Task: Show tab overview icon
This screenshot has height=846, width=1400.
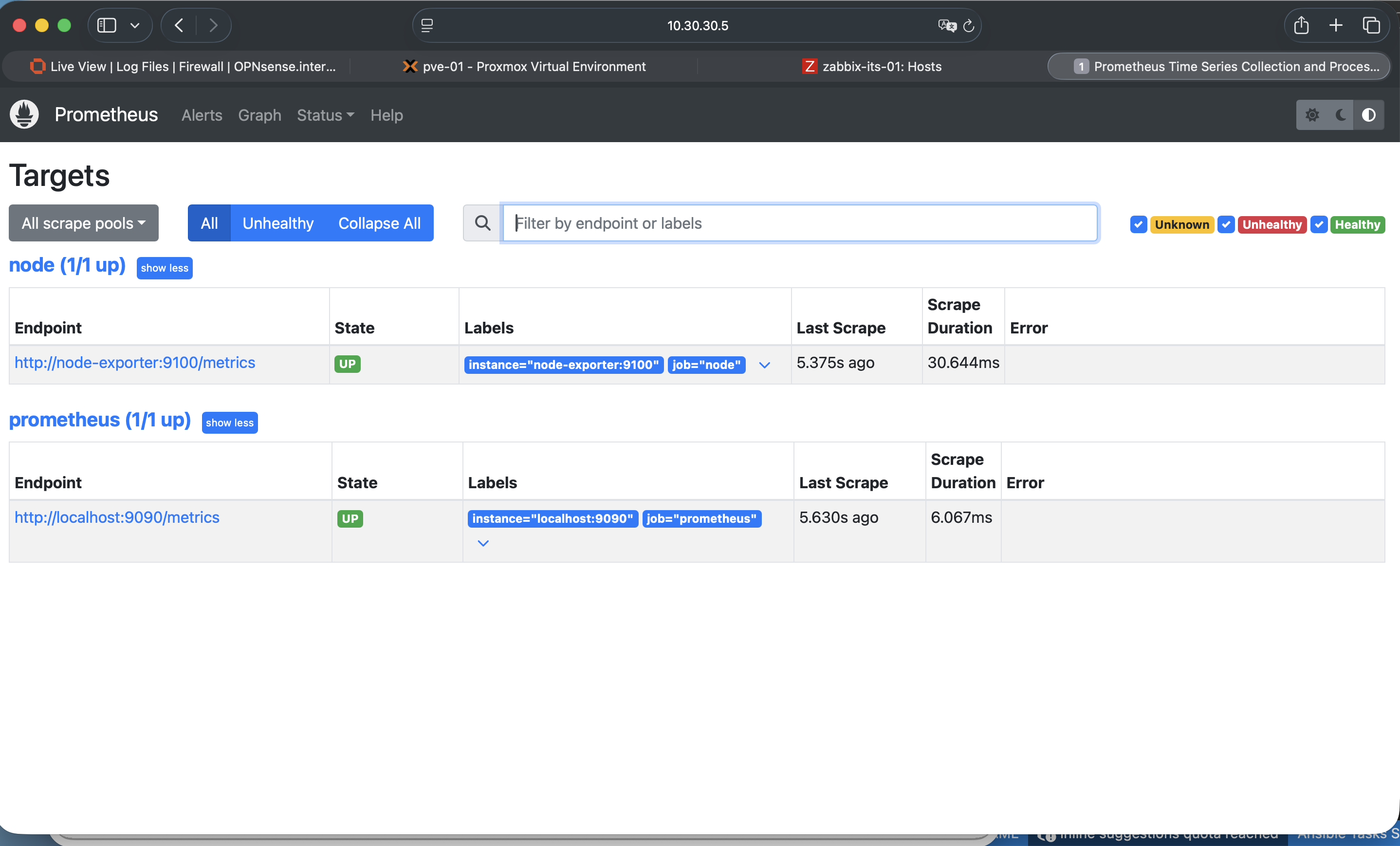Action: (x=1371, y=26)
